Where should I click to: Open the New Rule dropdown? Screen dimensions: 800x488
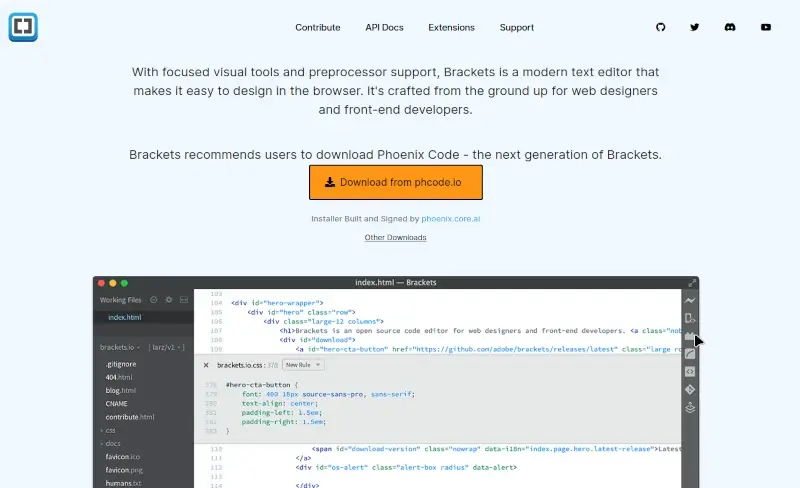click(x=303, y=365)
